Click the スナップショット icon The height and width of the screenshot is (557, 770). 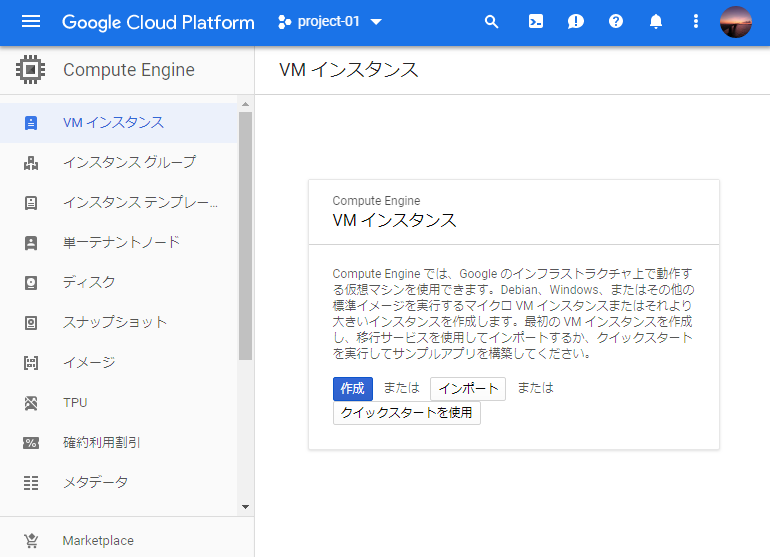31,323
